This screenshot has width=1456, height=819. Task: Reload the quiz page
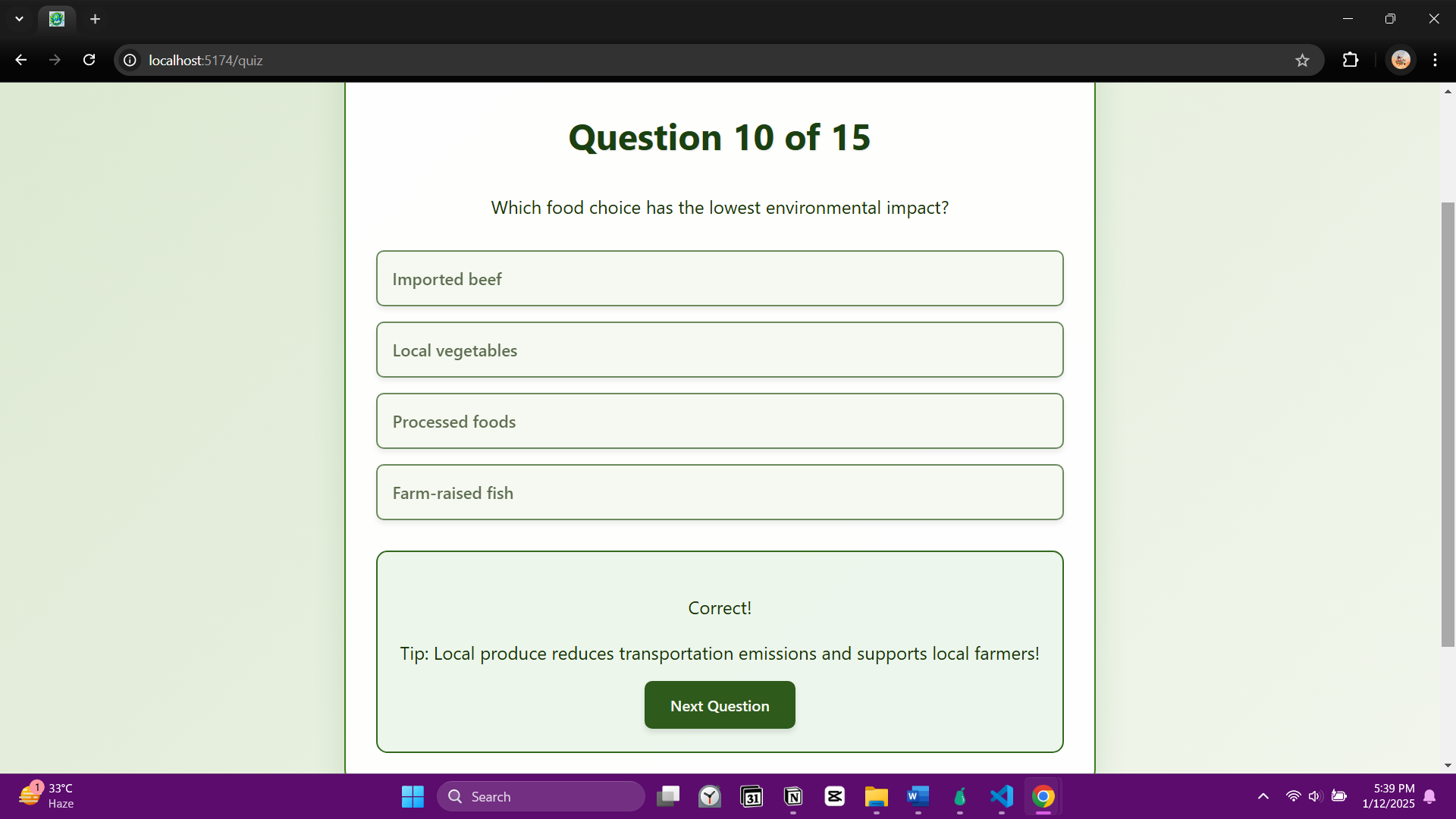[89, 60]
